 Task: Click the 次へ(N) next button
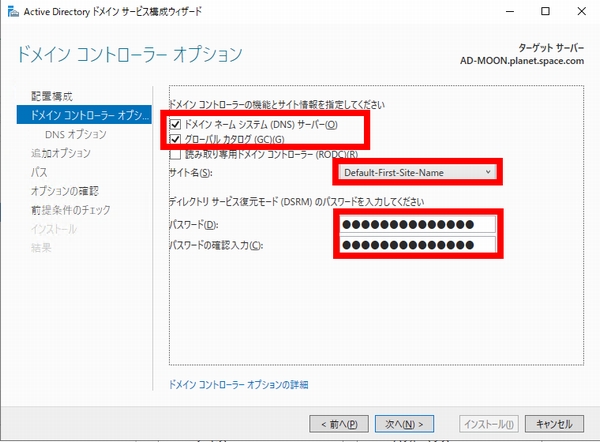click(404, 424)
